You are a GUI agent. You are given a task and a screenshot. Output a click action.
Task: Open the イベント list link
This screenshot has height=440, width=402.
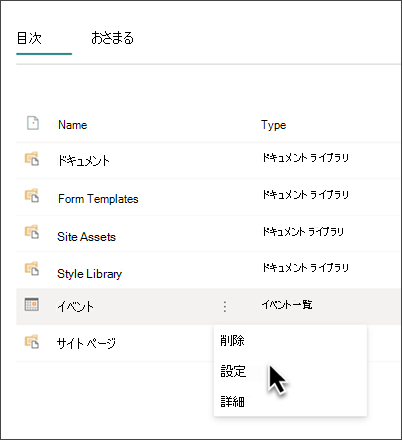[x=76, y=306]
